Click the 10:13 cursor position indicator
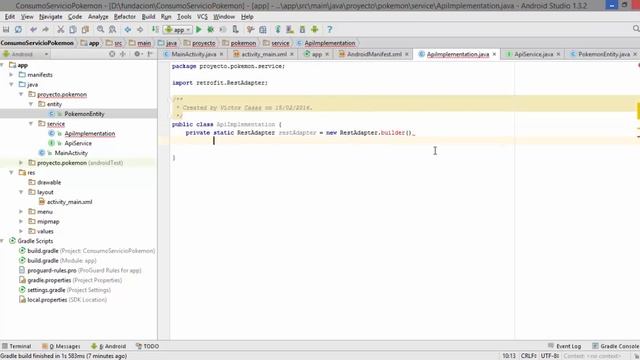Screen dimensions: 640x360 click(x=509, y=356)
